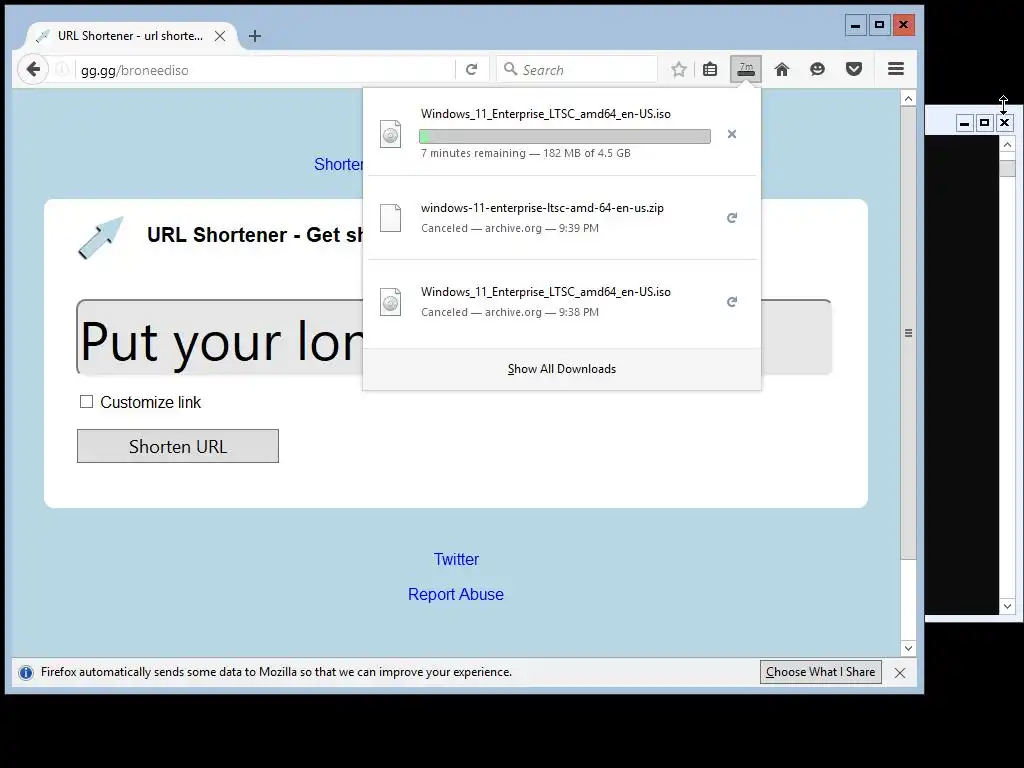This screenshot has width=1024, height=768.
Task: Enable the Customize link checkbox
Action: pyautogui.click(x=86, y=402)
